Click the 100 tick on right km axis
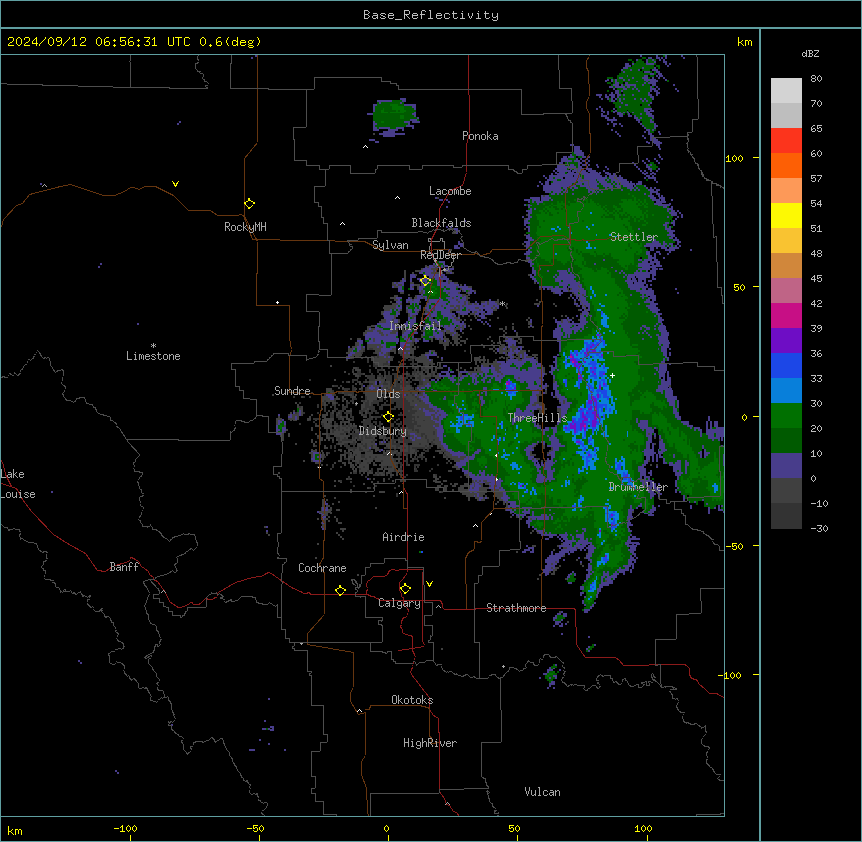This screenshot has height=842, width=862. (x=734, y=158)
